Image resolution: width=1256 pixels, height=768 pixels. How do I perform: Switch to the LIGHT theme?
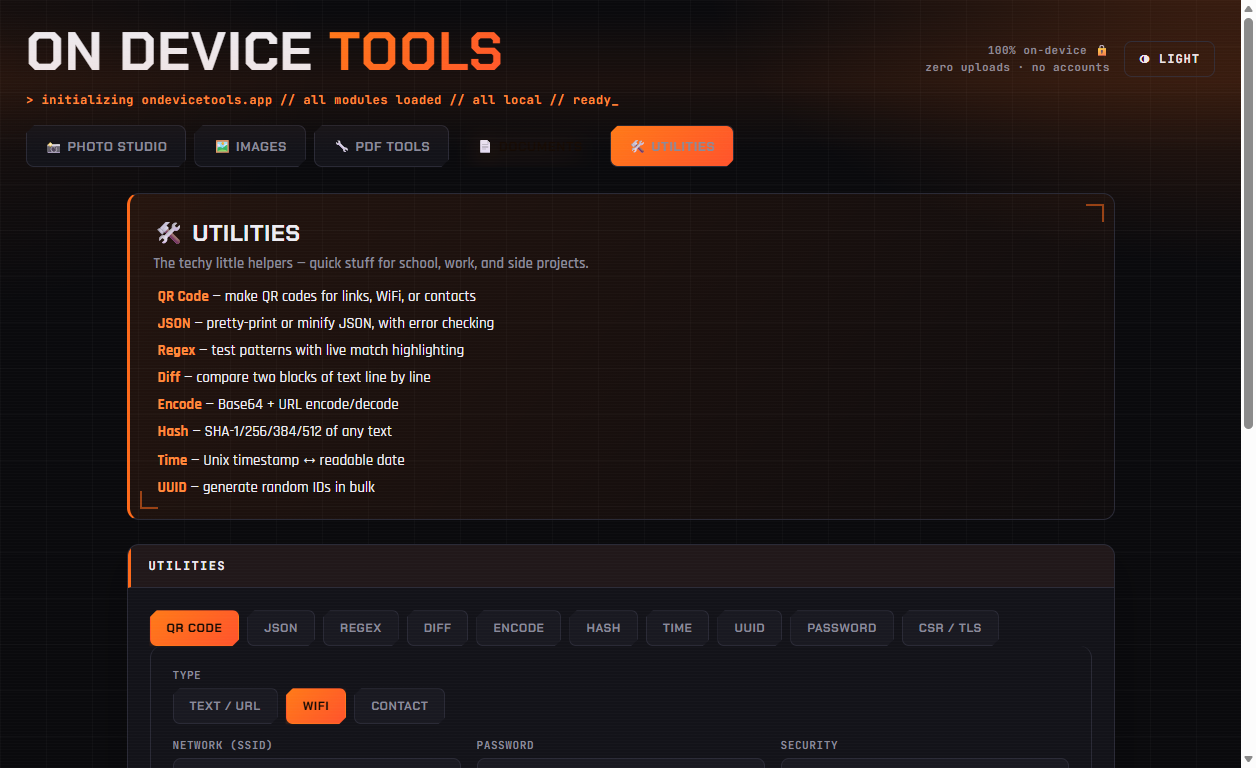tap(1169, 59)
